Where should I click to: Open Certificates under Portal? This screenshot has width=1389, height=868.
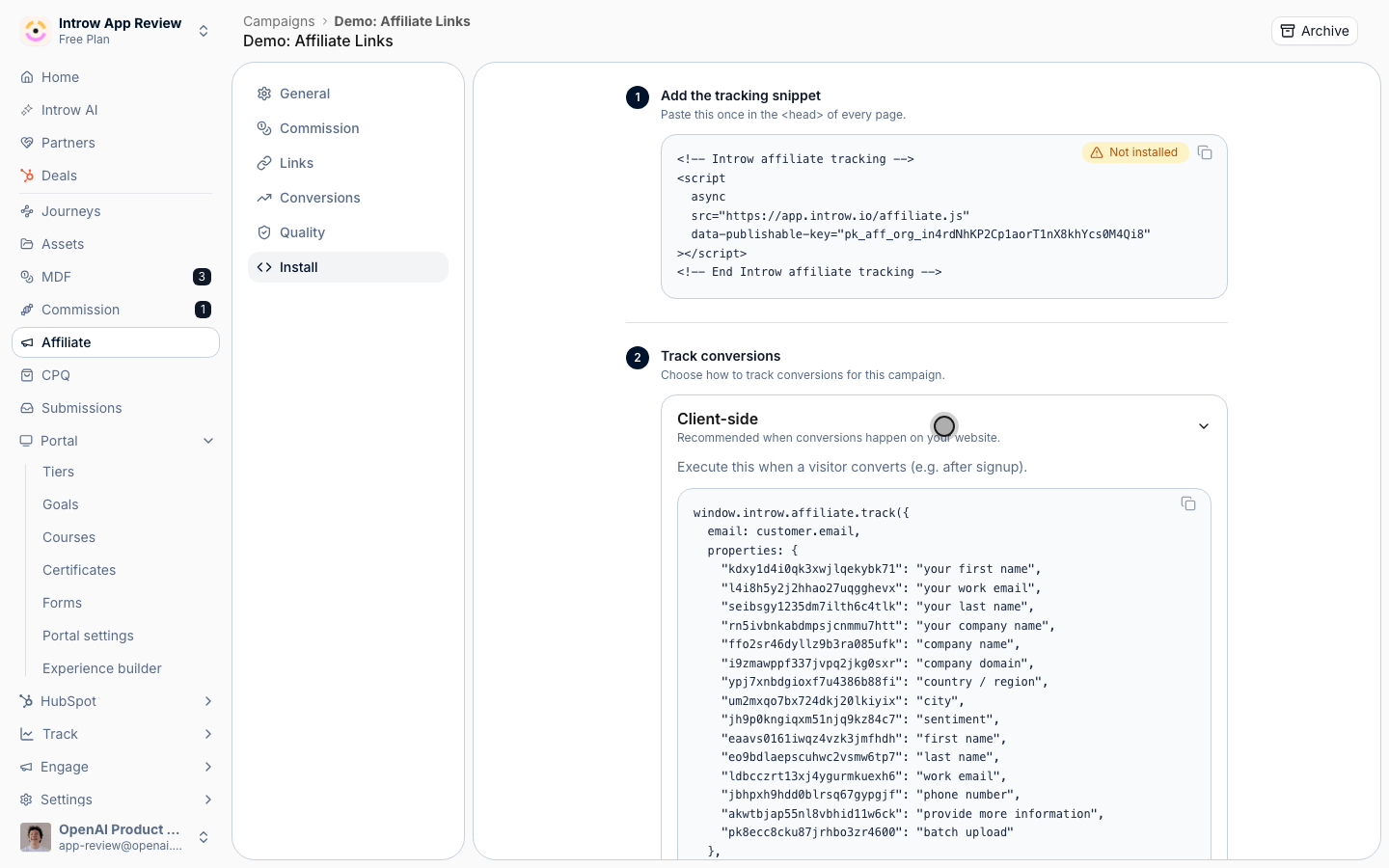pyautogui.click(x=79, y=570)
